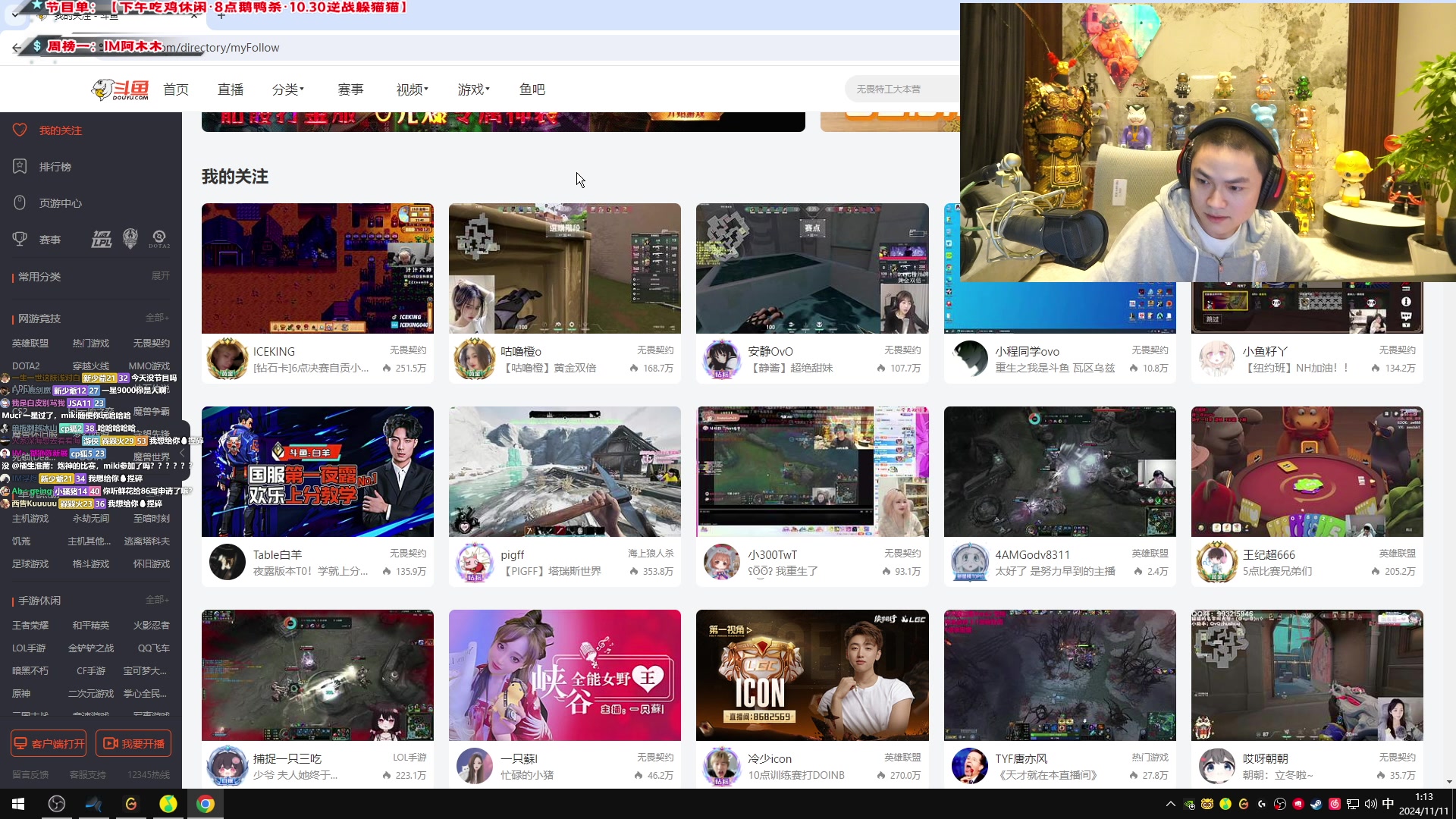
Task: Open the 分类 dropdown in top navigation
Action: pos(287,89)
